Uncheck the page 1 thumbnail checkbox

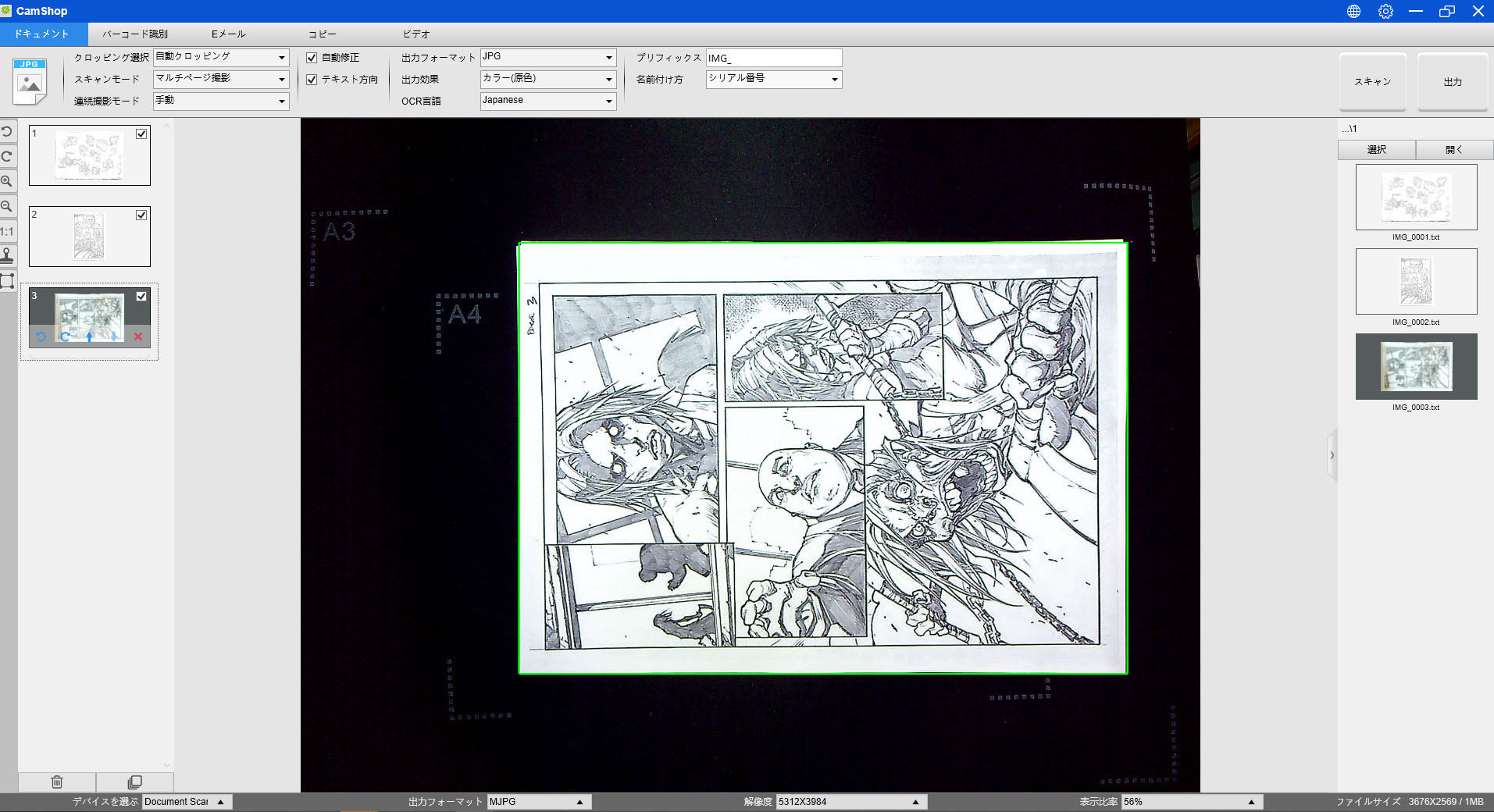(141, 134)
